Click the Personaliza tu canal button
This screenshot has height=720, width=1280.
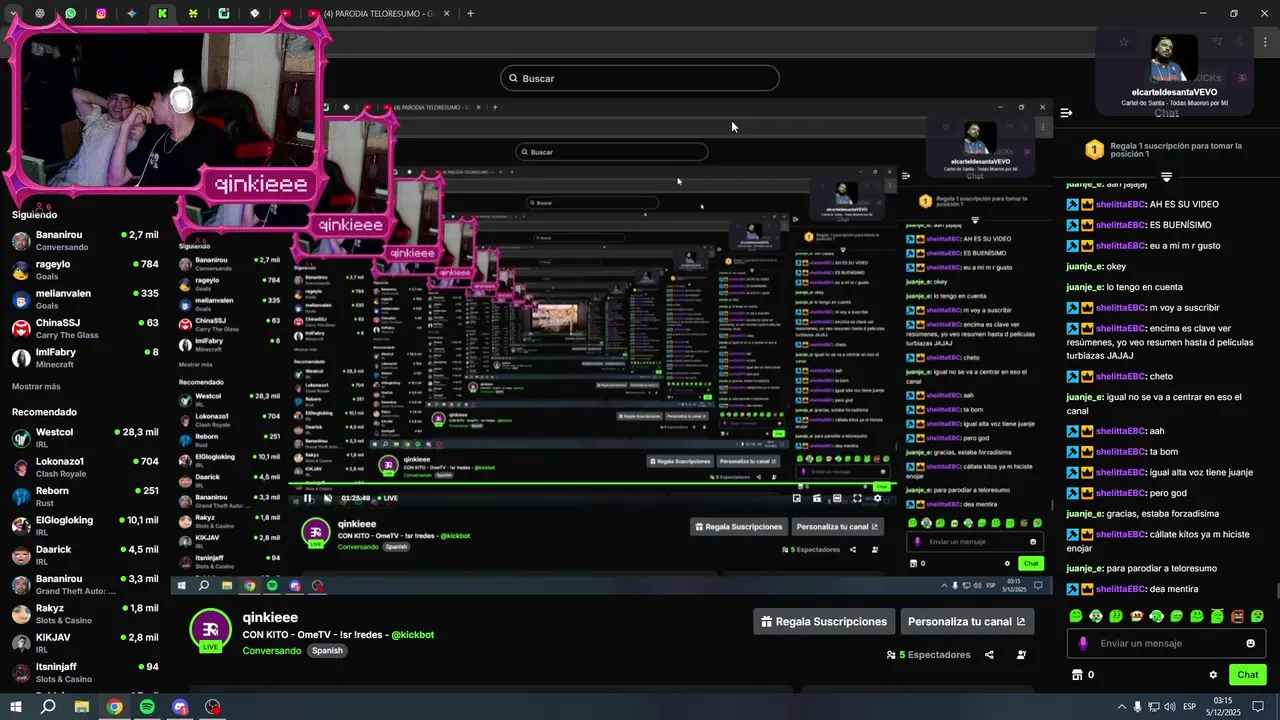pos(967,622)
